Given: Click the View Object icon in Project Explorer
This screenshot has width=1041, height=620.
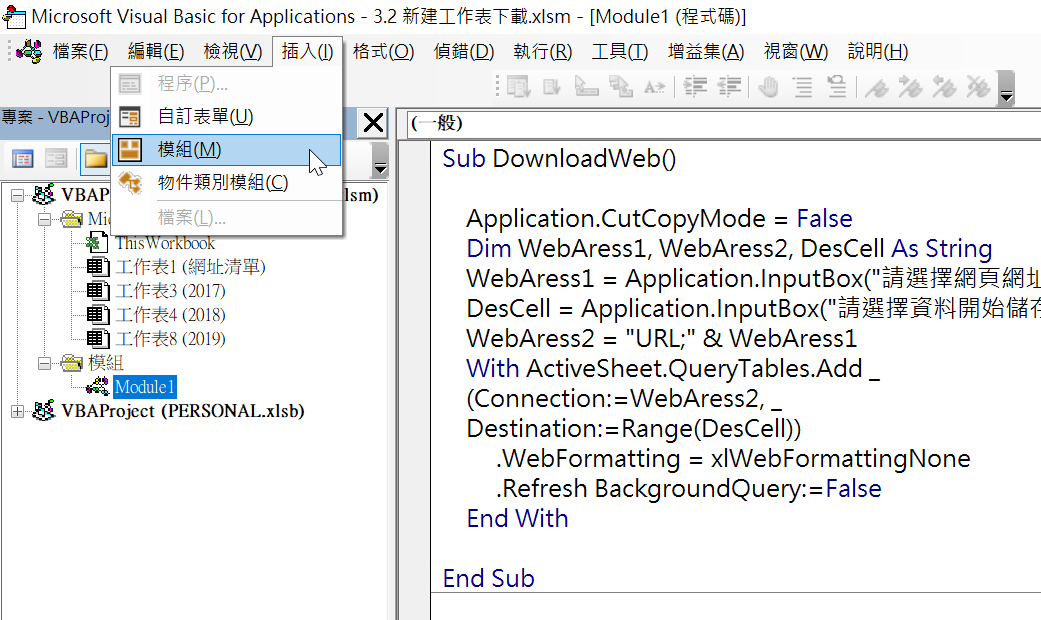Looking at the screenshot, I should click(x=56, y=159).
